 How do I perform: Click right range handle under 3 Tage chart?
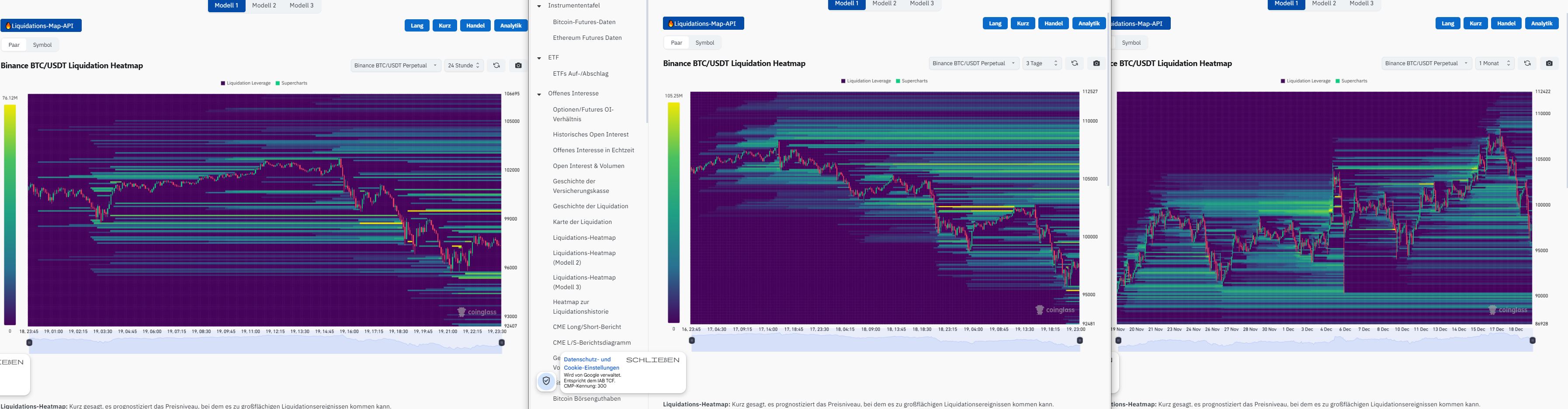[x=1080, y=340]
